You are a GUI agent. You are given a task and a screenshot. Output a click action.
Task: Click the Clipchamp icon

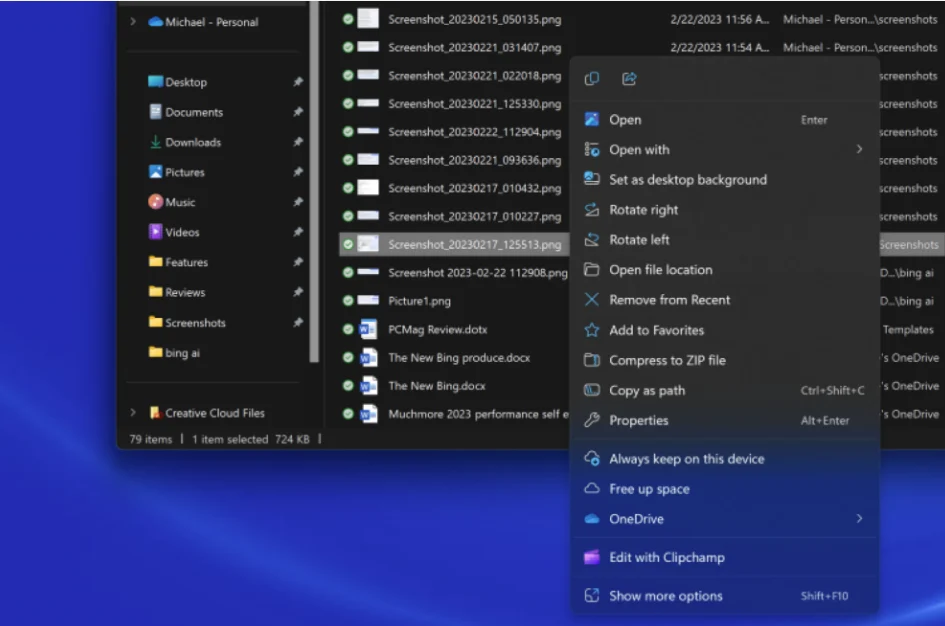click(592, 557)
